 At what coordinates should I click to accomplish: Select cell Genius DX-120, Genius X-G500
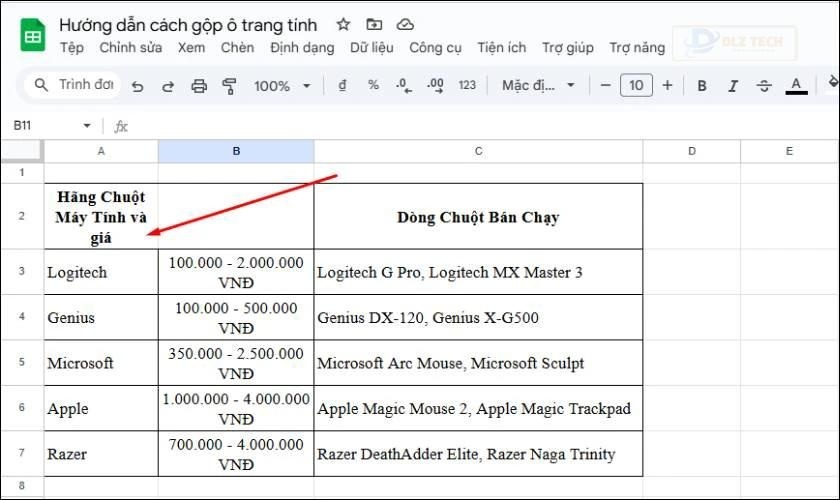478,317
